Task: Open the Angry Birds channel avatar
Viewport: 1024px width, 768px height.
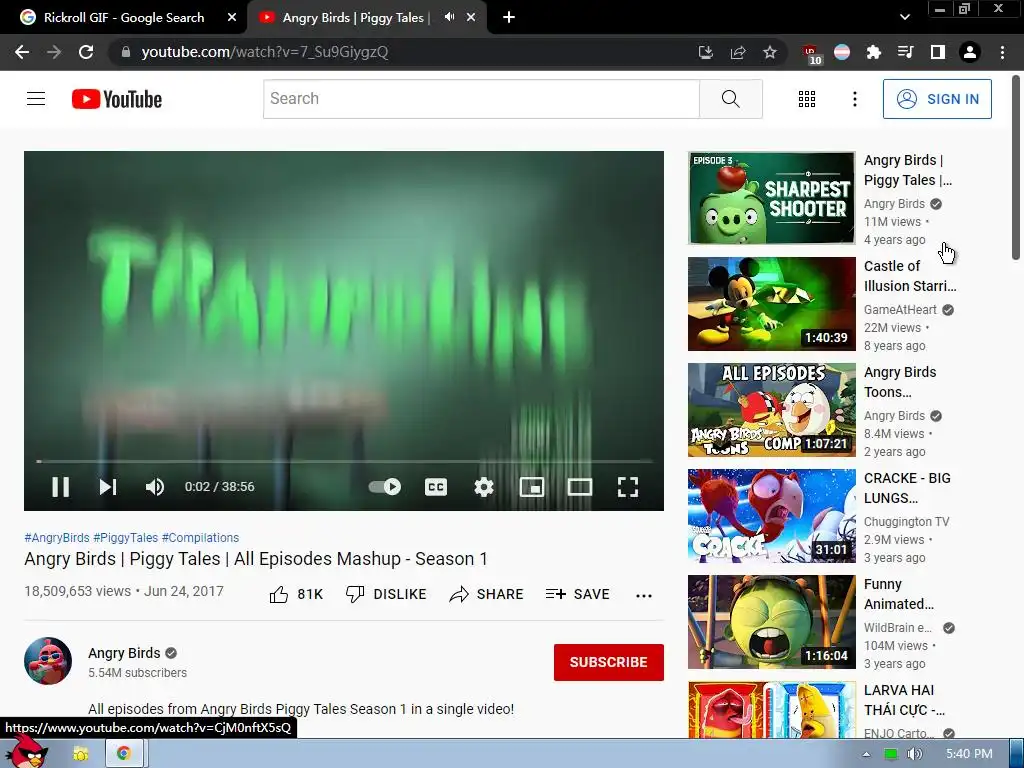Action: coord(48,661)
